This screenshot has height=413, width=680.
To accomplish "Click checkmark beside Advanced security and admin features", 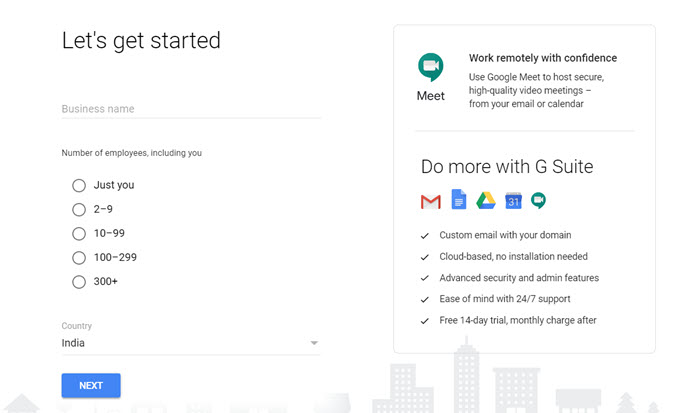I will [425, 278].
